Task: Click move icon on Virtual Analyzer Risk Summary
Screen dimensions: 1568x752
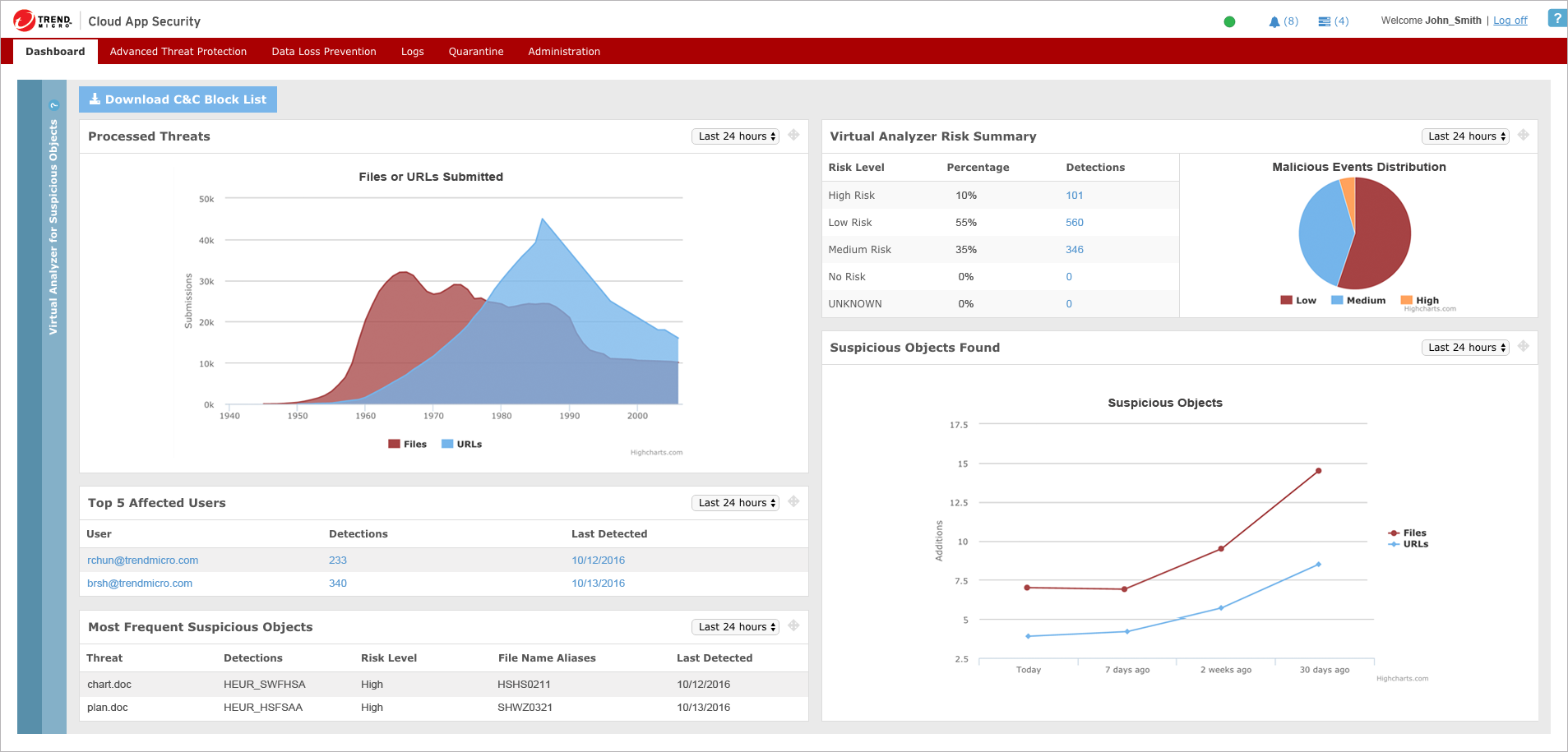Action: click(1524, 136)
